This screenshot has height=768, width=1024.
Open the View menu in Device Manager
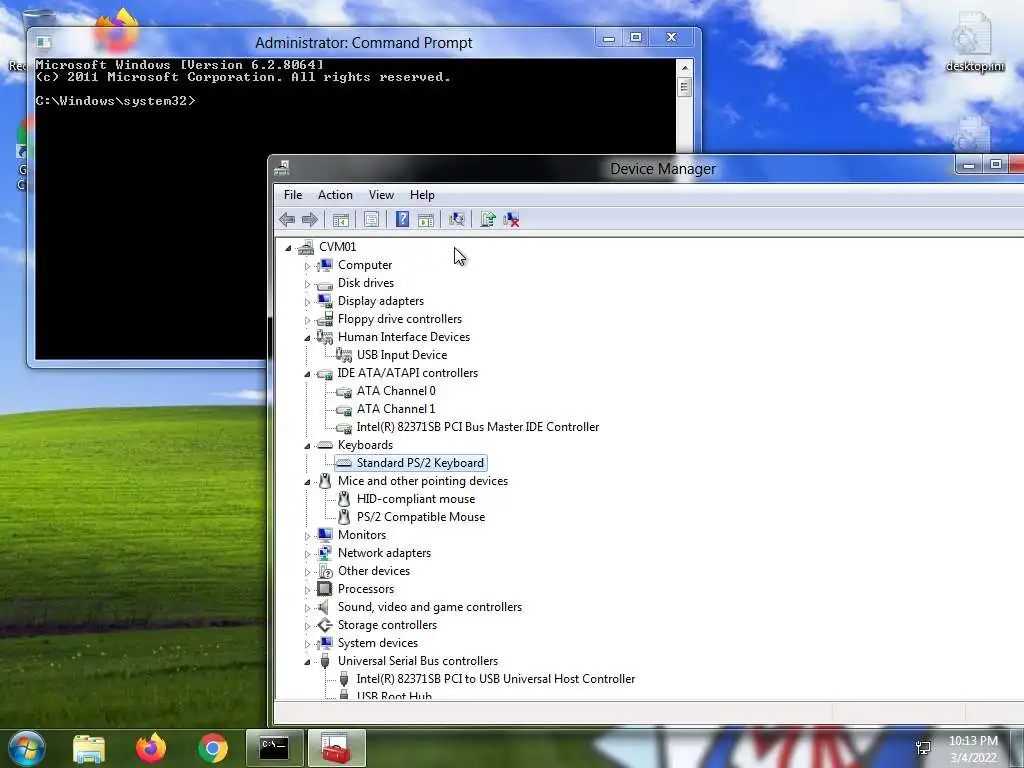click(381, 195)
